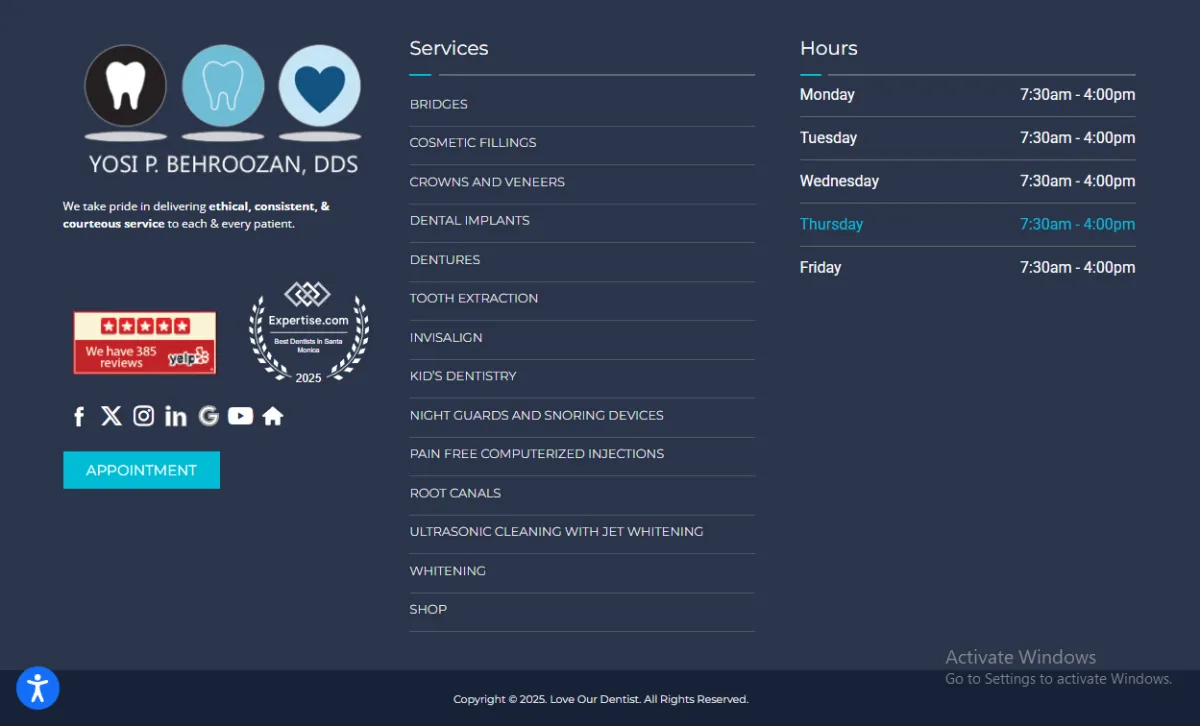Open the Bridges service link
Screen dimensions: 1200x726
point(438,104)
